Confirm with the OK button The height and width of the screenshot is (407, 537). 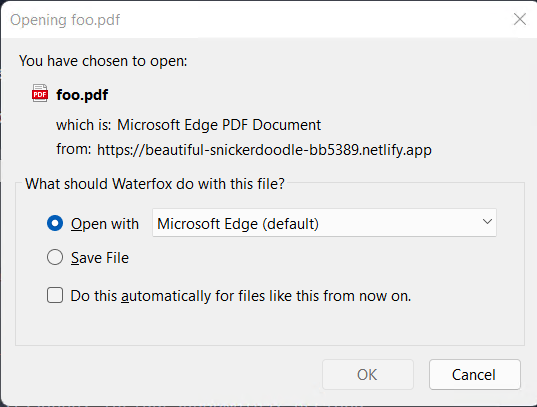367,374
